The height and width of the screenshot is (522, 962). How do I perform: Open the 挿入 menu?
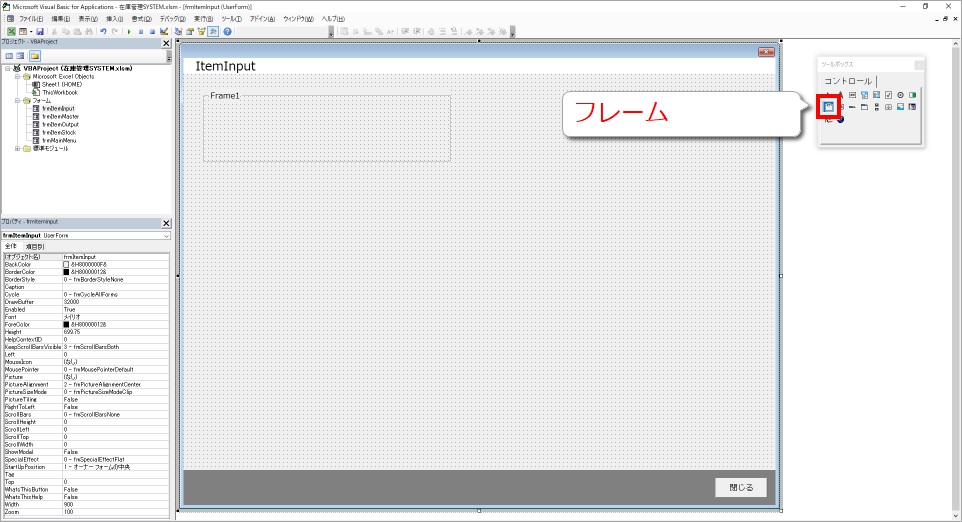point(114,19)
